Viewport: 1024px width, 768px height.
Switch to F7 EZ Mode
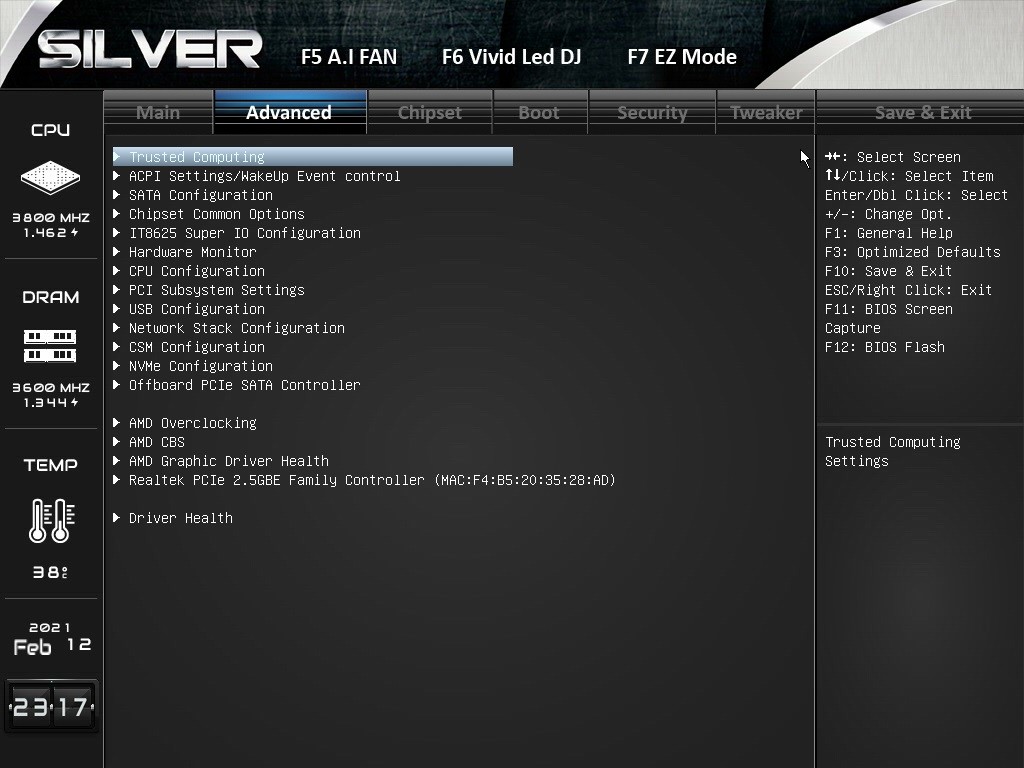coord(682,57)
